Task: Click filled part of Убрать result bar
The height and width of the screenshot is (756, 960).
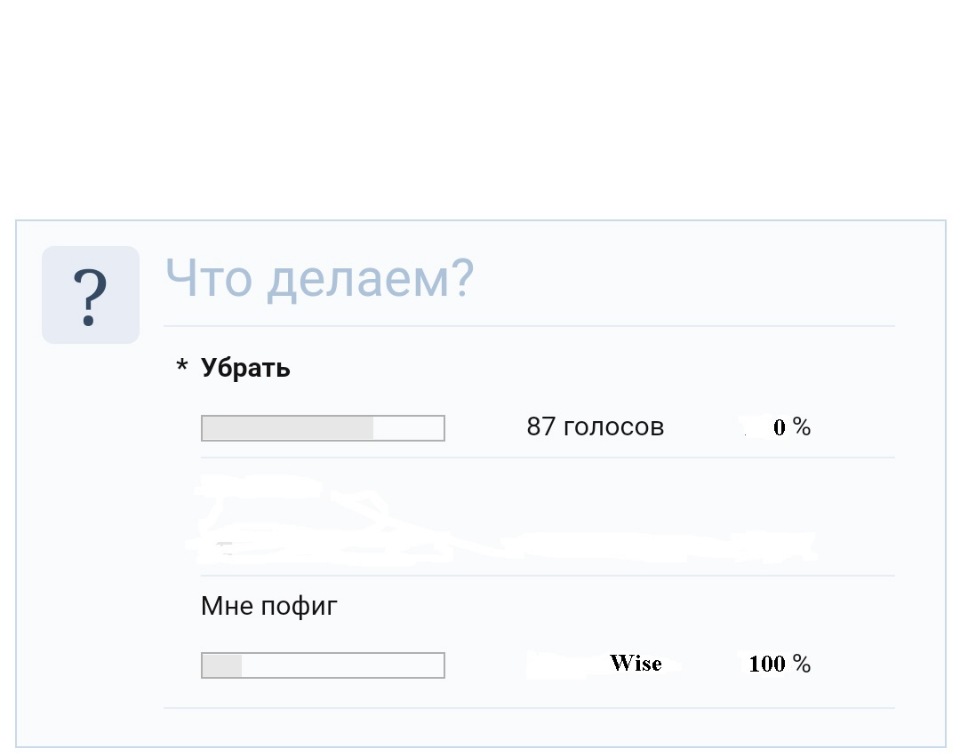Action: [x=287, y=429]
